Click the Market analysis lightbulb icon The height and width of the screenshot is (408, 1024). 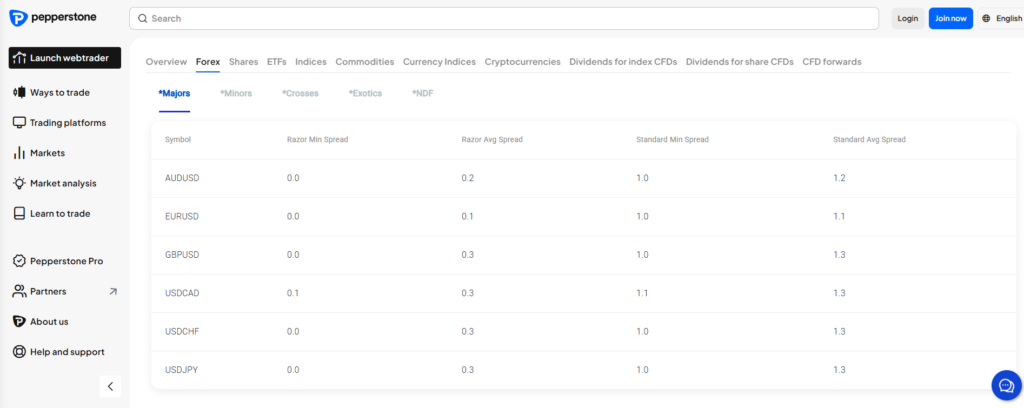[19, 183]
